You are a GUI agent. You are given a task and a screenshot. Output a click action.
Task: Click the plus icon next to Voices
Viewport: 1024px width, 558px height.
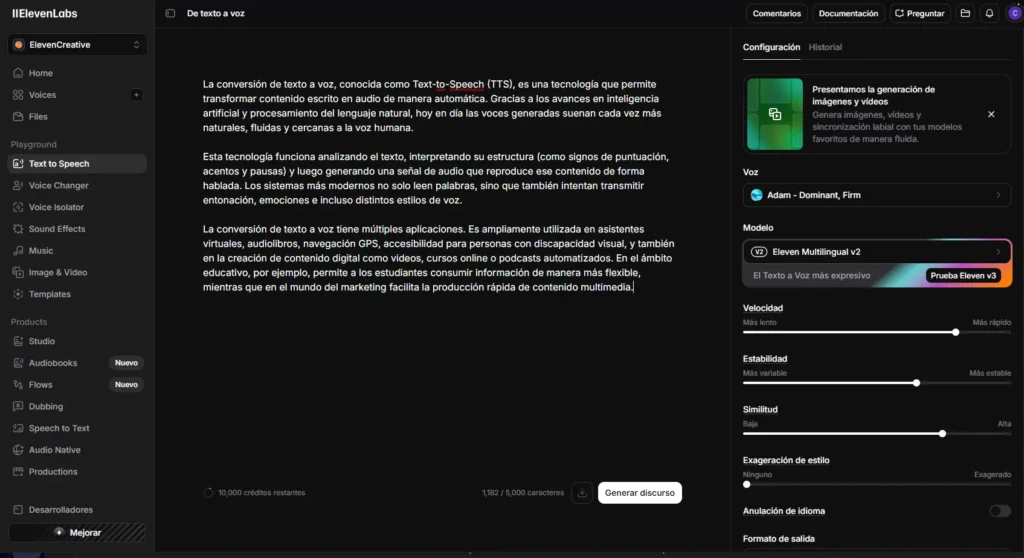point(136,95)
